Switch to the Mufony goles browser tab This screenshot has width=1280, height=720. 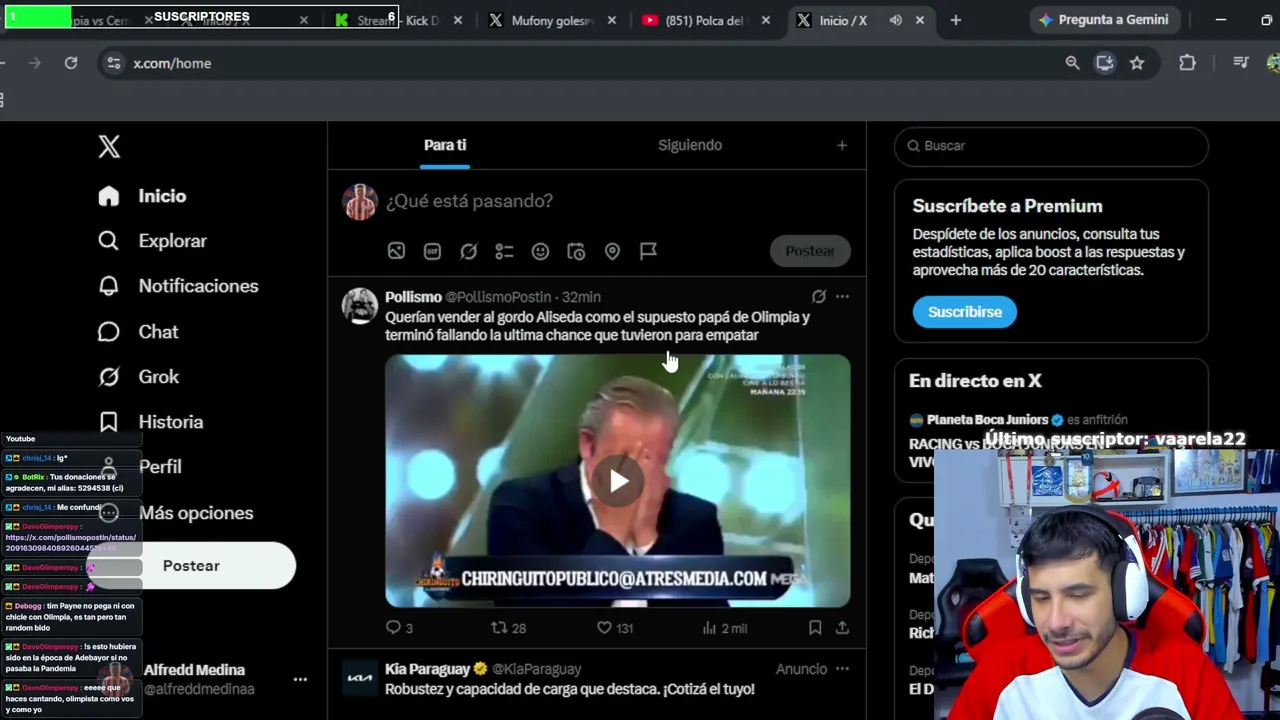click(x=552, y=20)
